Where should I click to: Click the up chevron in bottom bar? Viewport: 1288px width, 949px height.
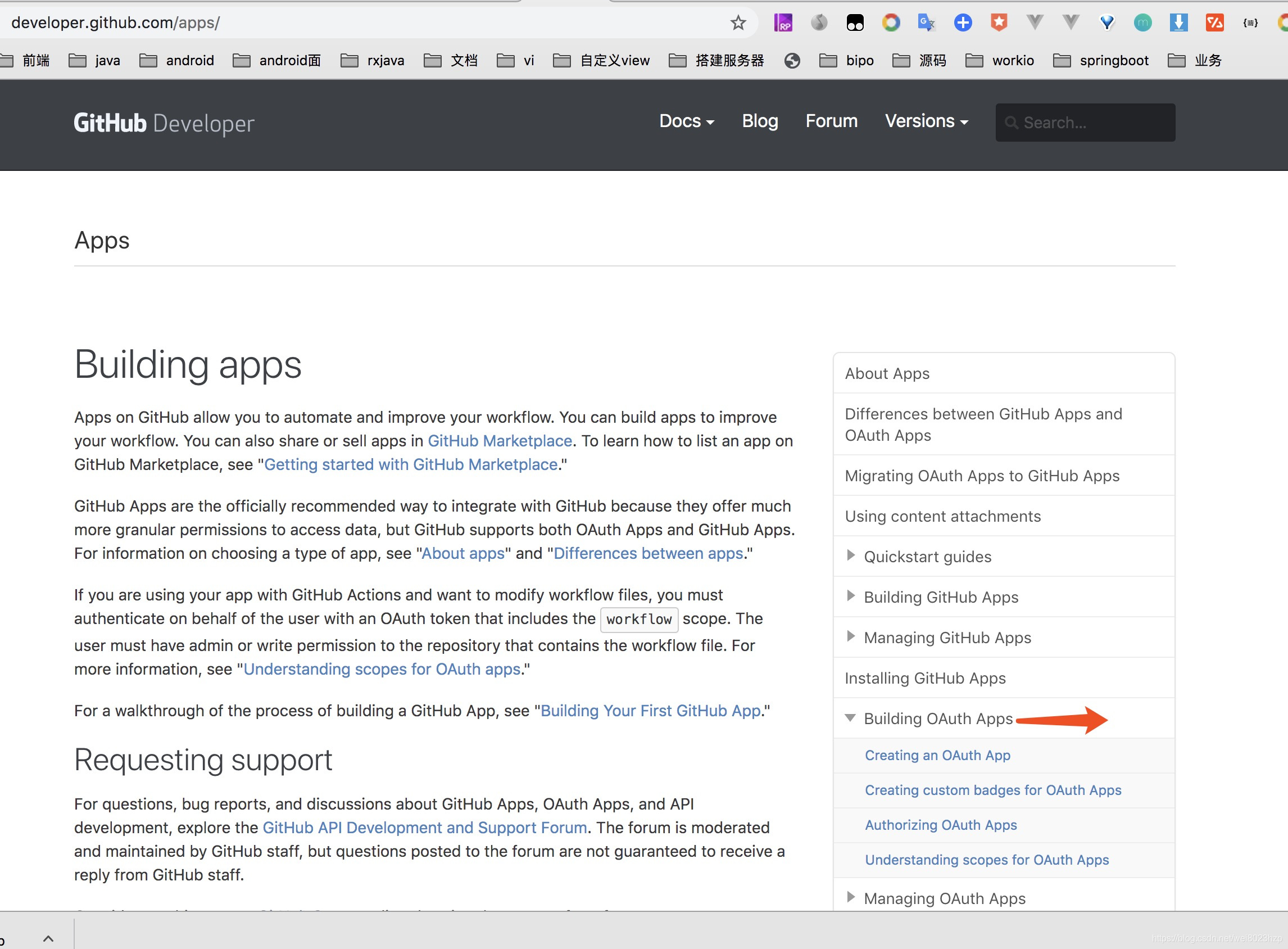coord(48,939)
